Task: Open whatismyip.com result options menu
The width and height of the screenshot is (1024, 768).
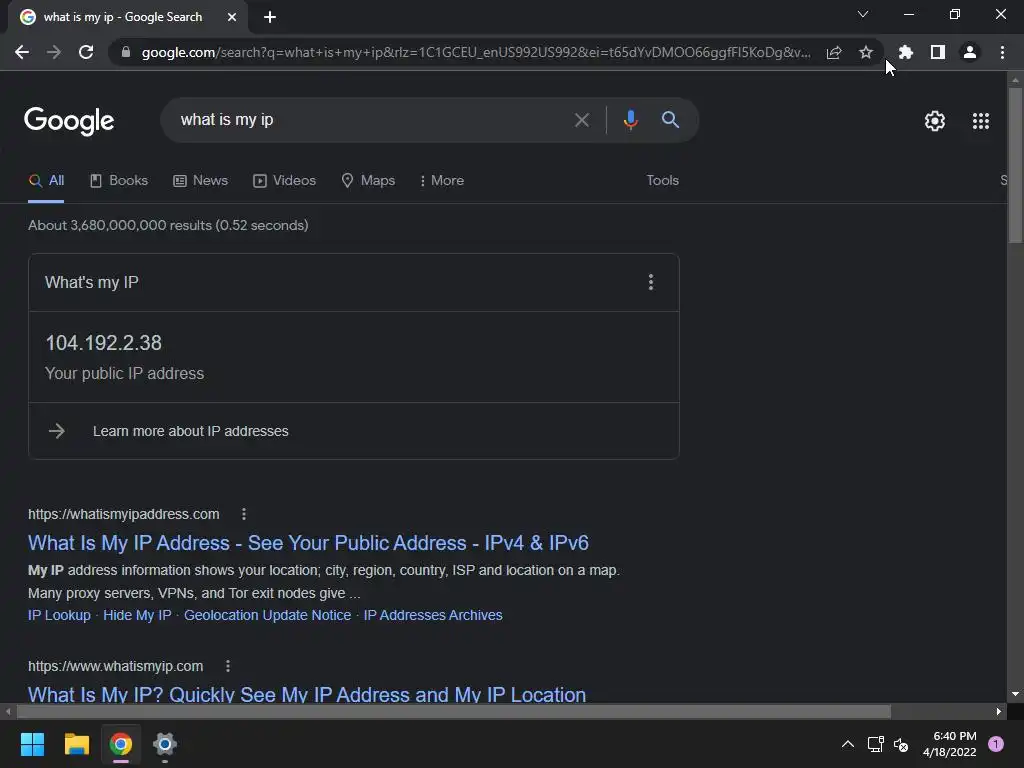Action: point(227,666)
